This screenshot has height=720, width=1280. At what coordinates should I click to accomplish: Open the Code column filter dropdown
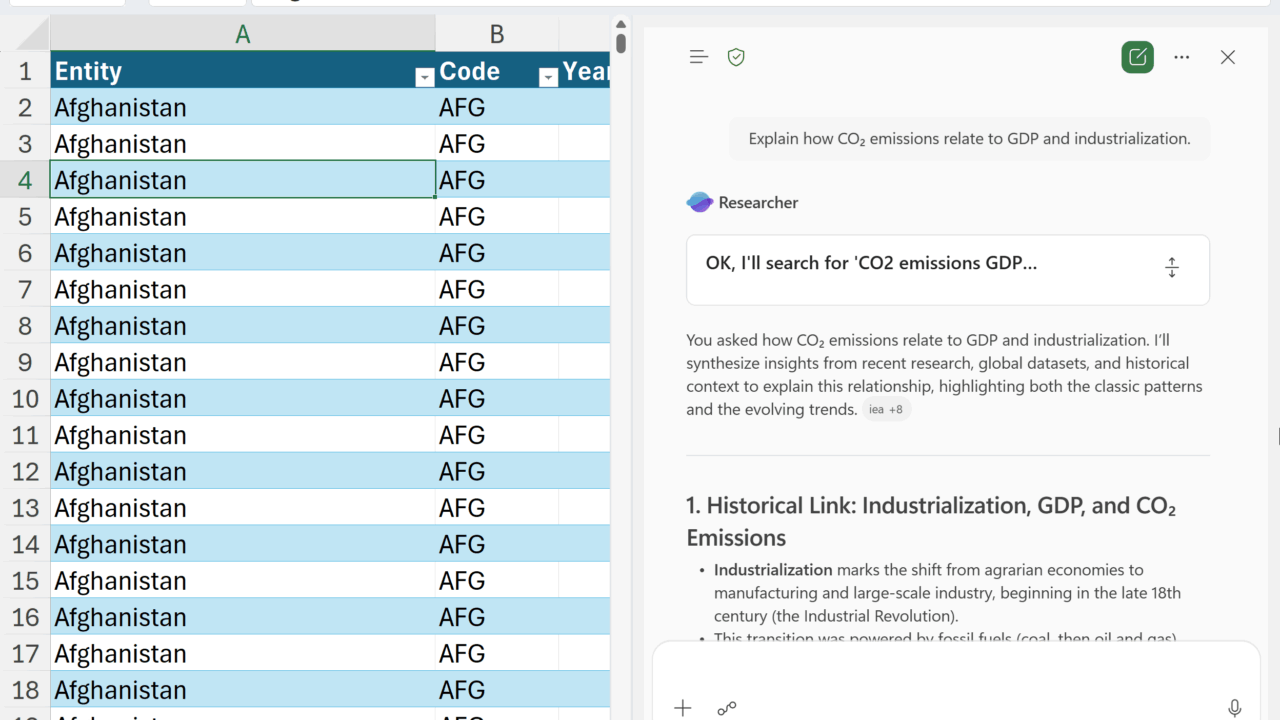click(547, 78)
